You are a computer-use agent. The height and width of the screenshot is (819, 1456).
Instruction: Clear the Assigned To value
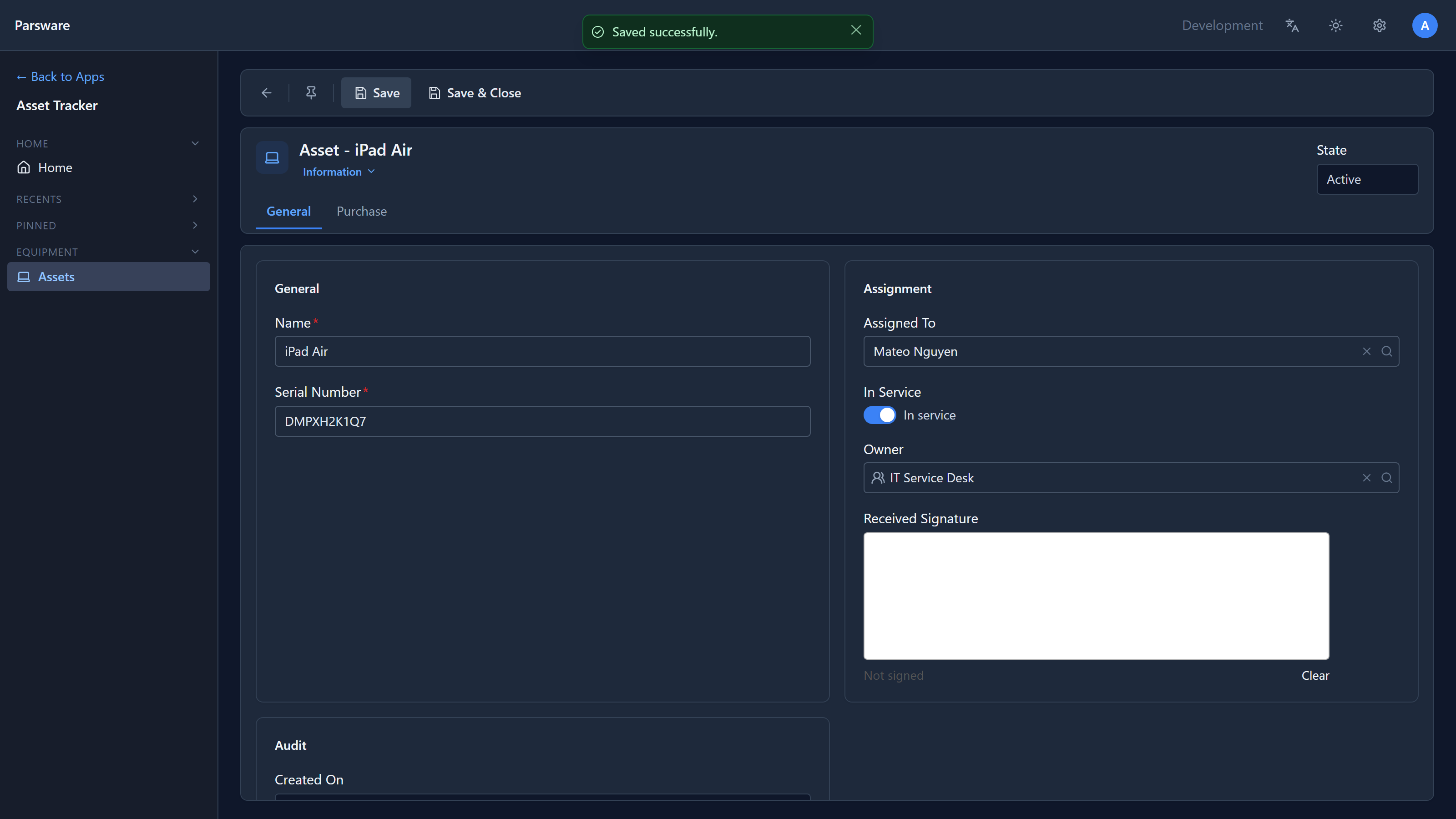point(1367,352)
